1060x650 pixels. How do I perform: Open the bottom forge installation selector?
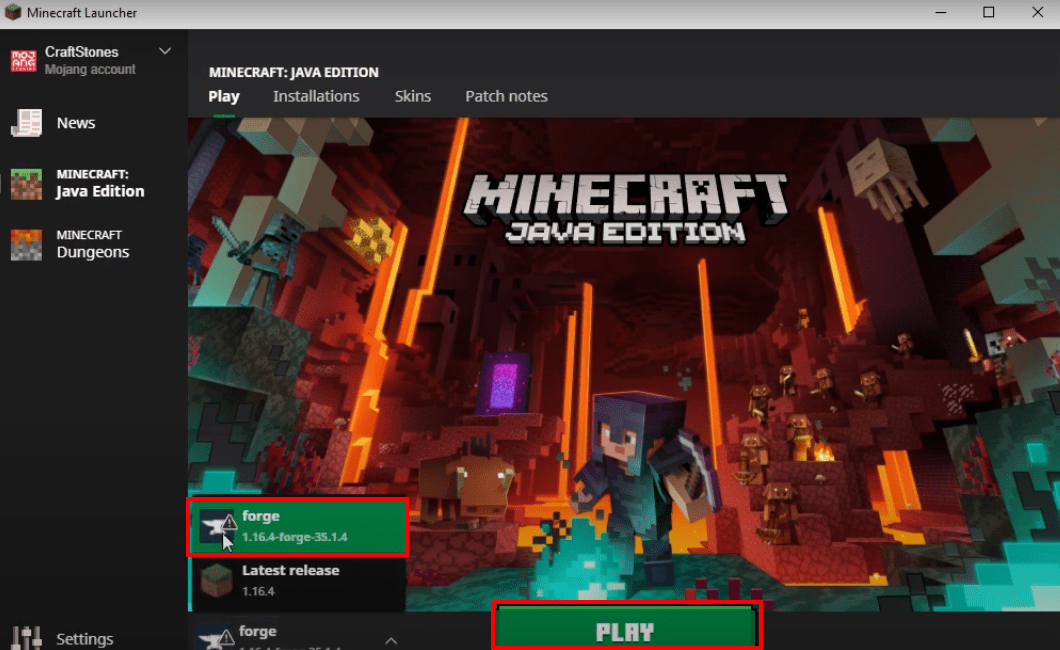[x=297, y=634]
